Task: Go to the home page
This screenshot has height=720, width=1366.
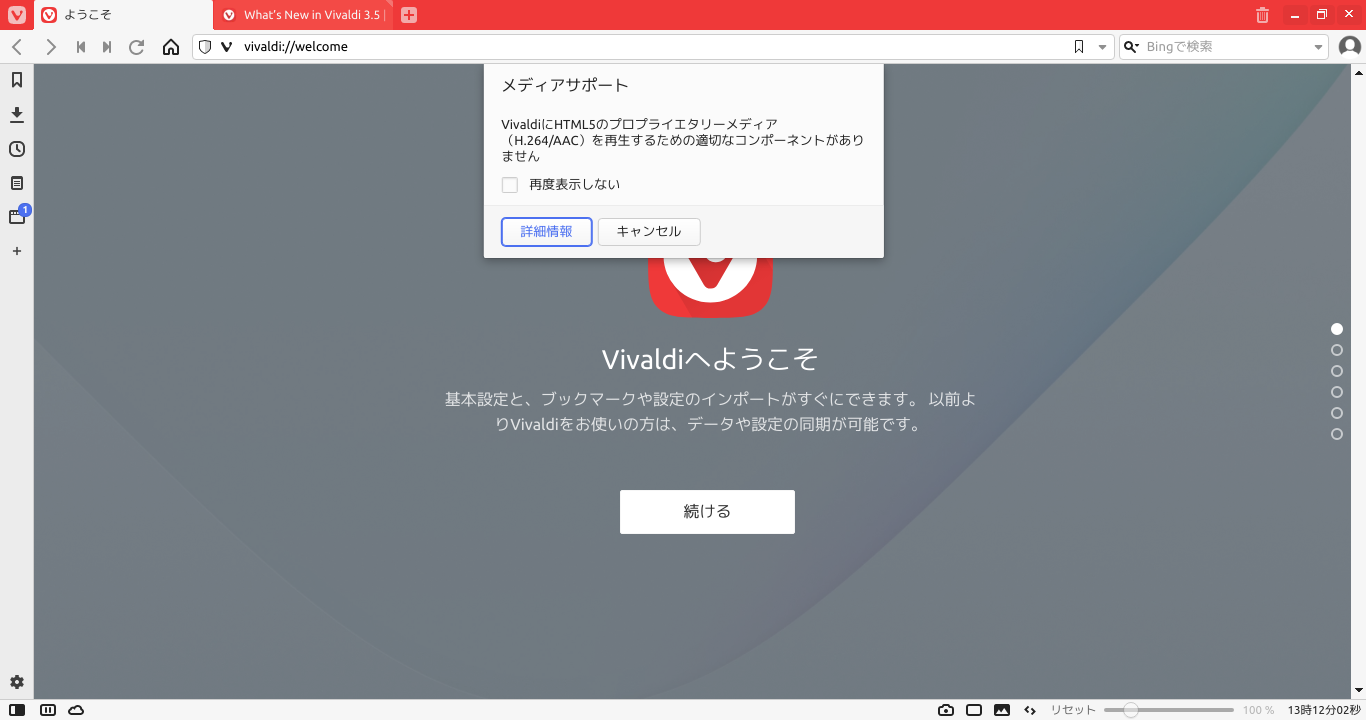Action: click(x=171, y=47)
